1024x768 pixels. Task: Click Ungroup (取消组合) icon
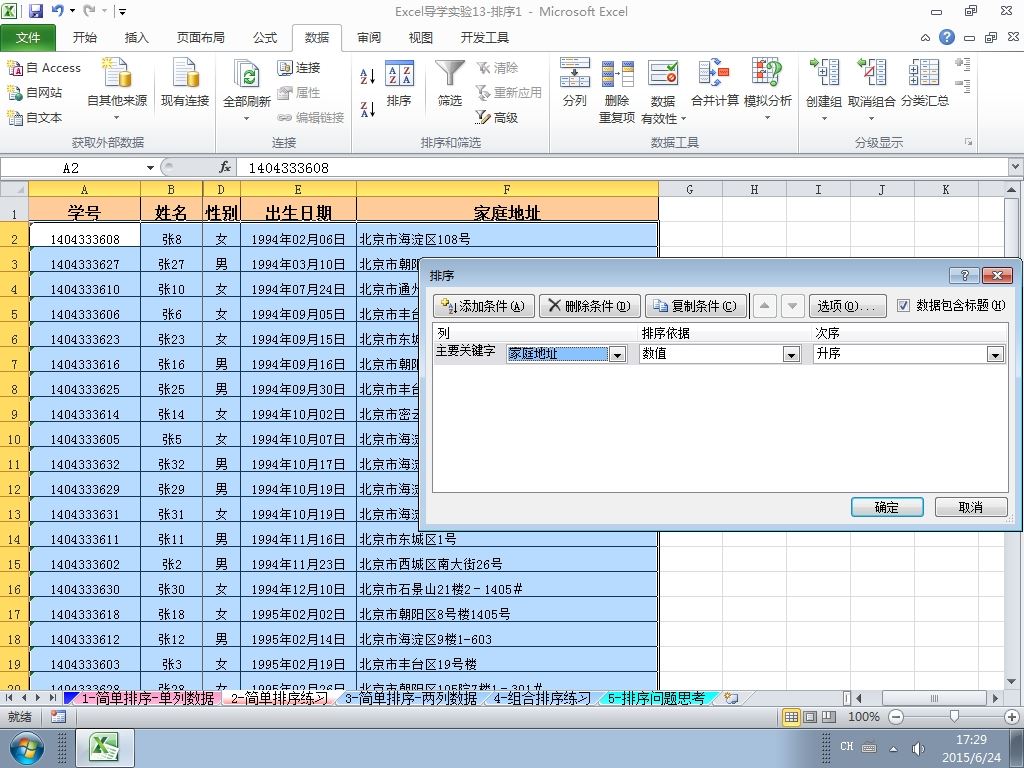tap(871, 72)
